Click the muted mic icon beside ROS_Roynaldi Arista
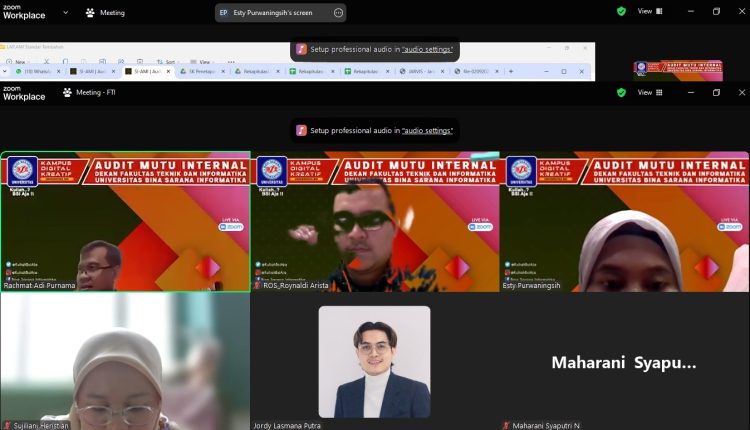The width and height of the screenshot is (750, 430). [257, 286]
